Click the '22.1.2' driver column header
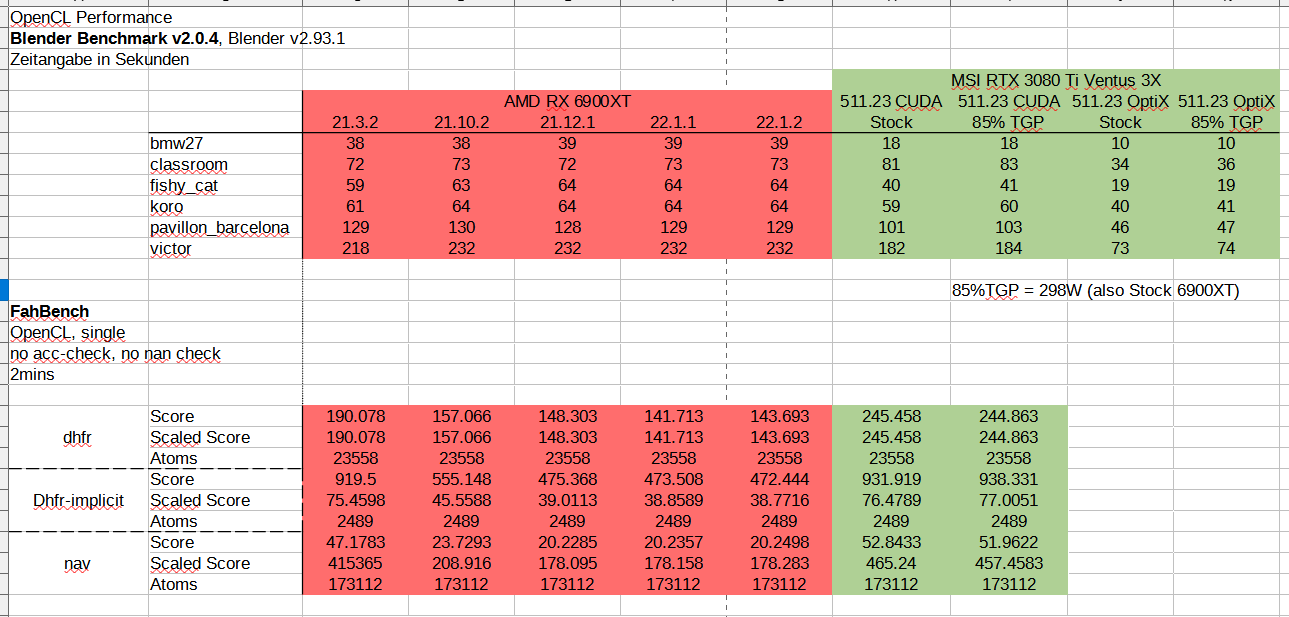Screen dimensions: 1289x617 (x=779, y=122)
